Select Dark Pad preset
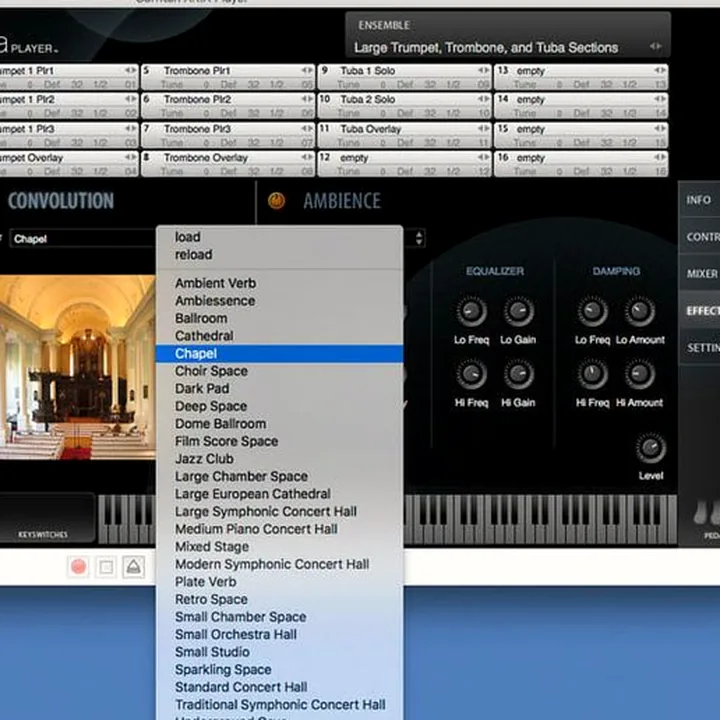Viewport: 720px width, 720px height. point(280,388)
